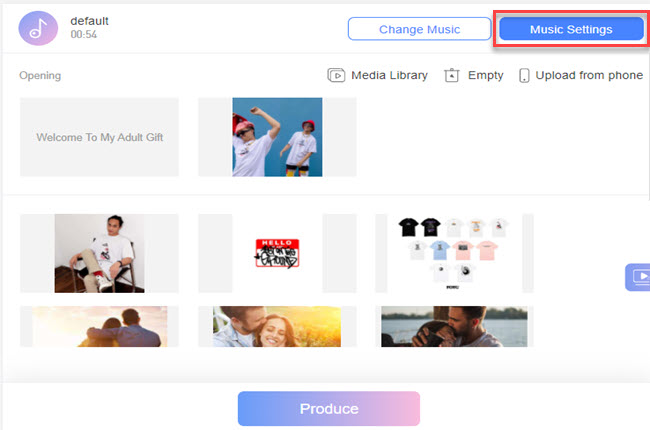Select the couple hugging at sunset thumbnail
Screen dimensions: 650x430
coord(99,326)
